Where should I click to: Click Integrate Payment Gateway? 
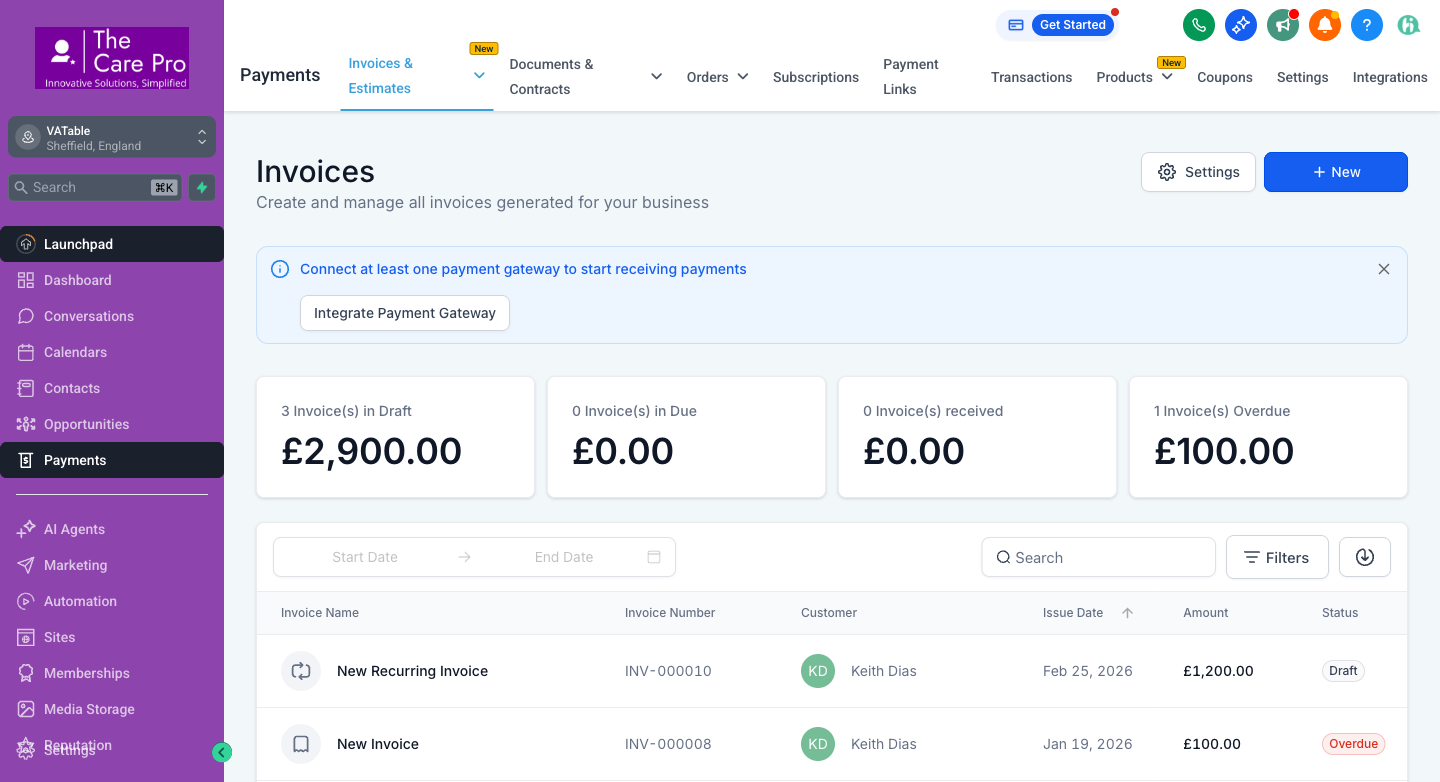(x=404, y=313)
